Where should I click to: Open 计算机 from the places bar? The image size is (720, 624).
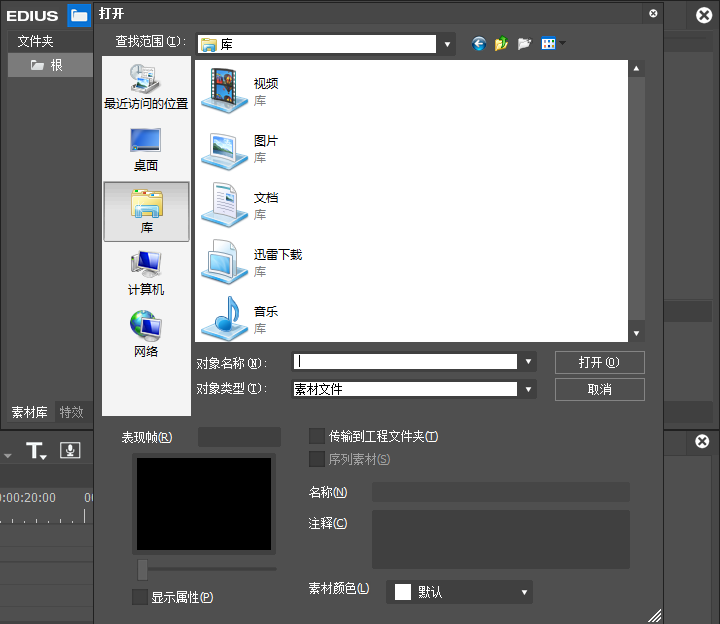tap(146, 272)
